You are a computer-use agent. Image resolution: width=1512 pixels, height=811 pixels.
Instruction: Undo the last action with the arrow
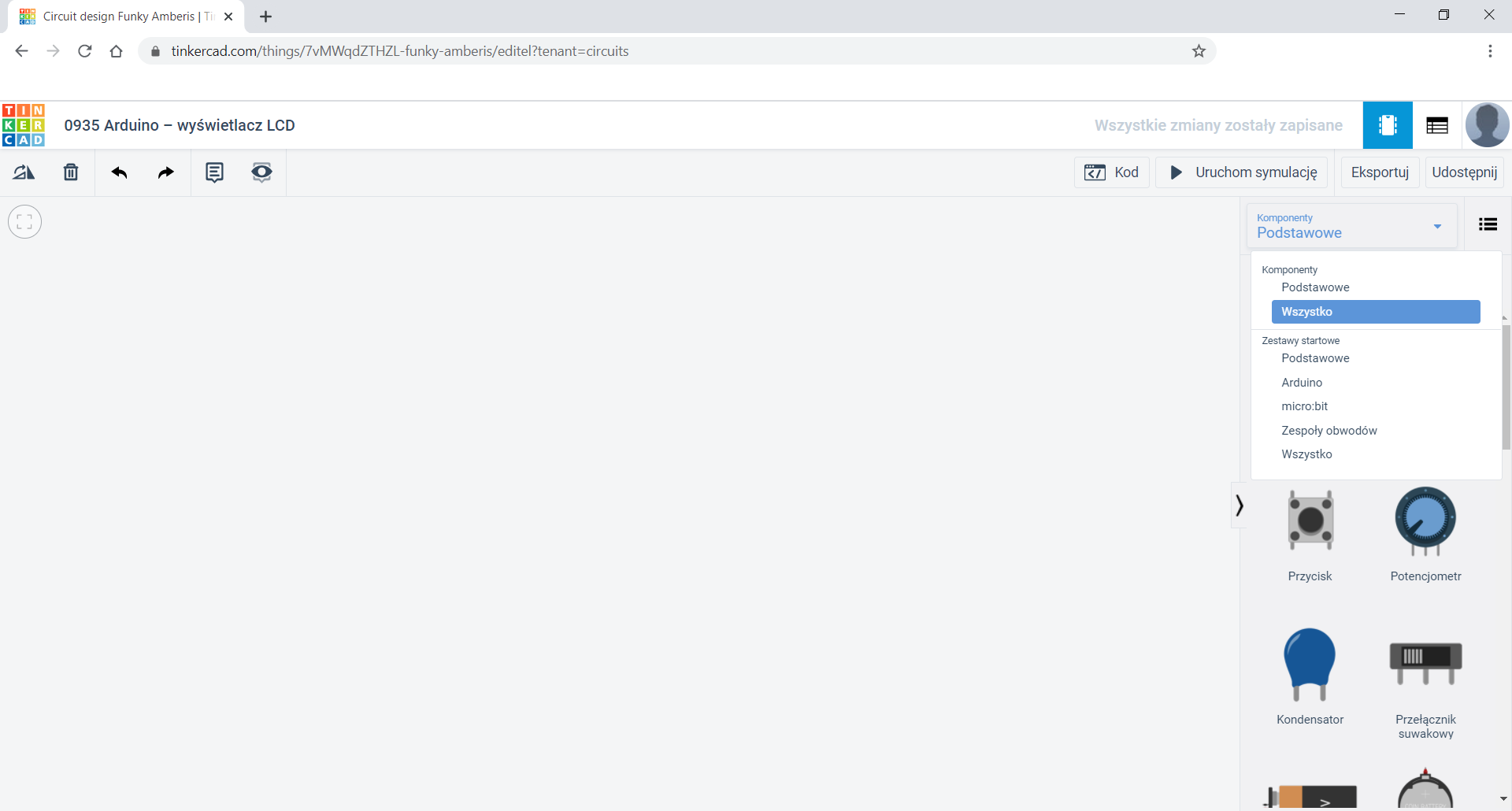(x=119, y=172)
